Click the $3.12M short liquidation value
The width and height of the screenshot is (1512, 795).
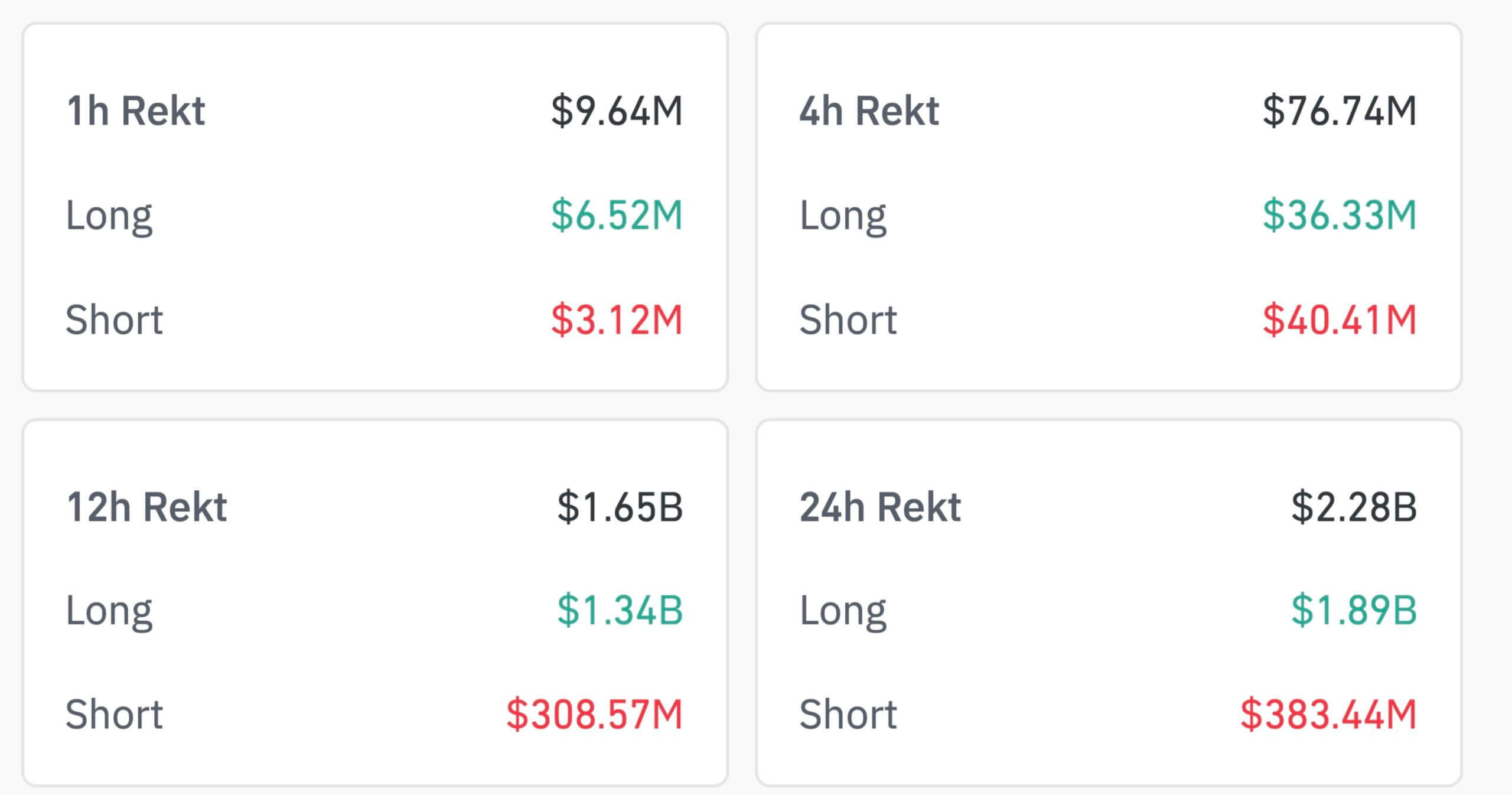point(617,320)
